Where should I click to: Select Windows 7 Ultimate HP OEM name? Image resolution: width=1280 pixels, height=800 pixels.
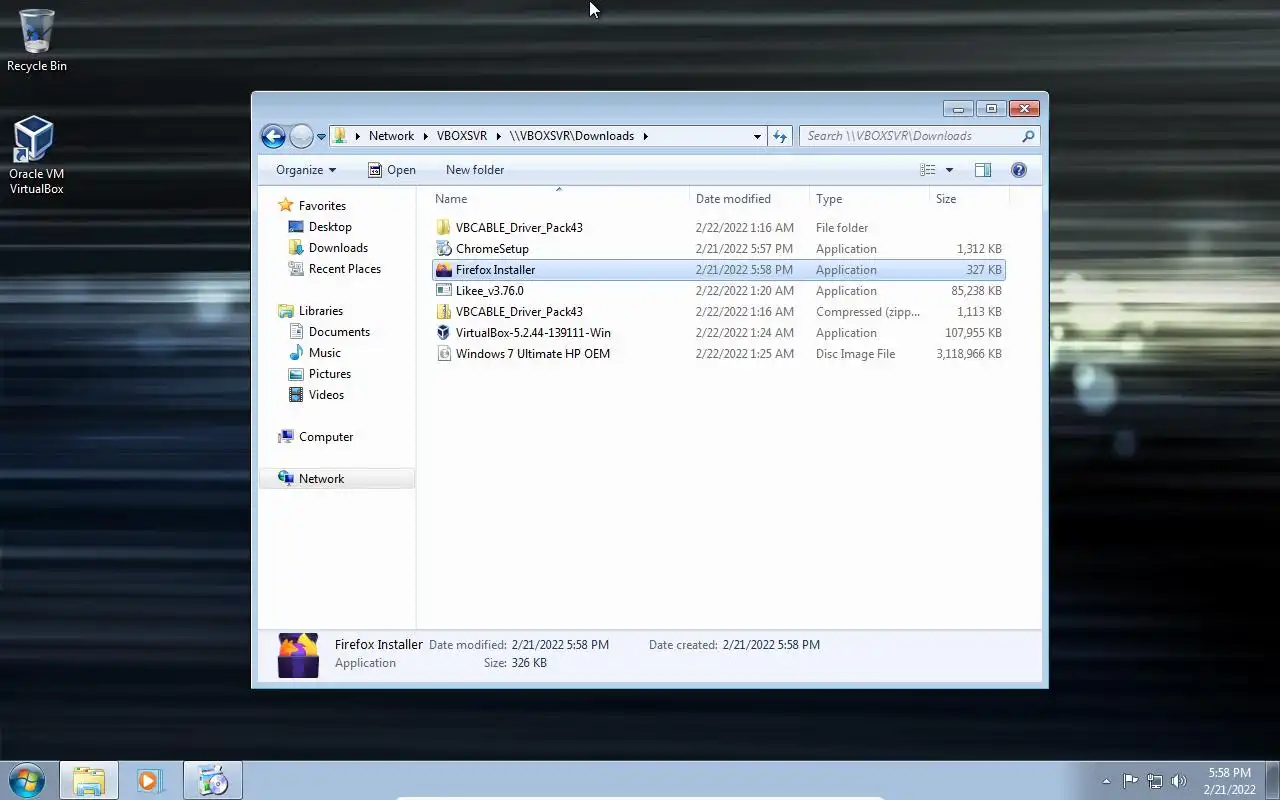click(x=533, y=354)
